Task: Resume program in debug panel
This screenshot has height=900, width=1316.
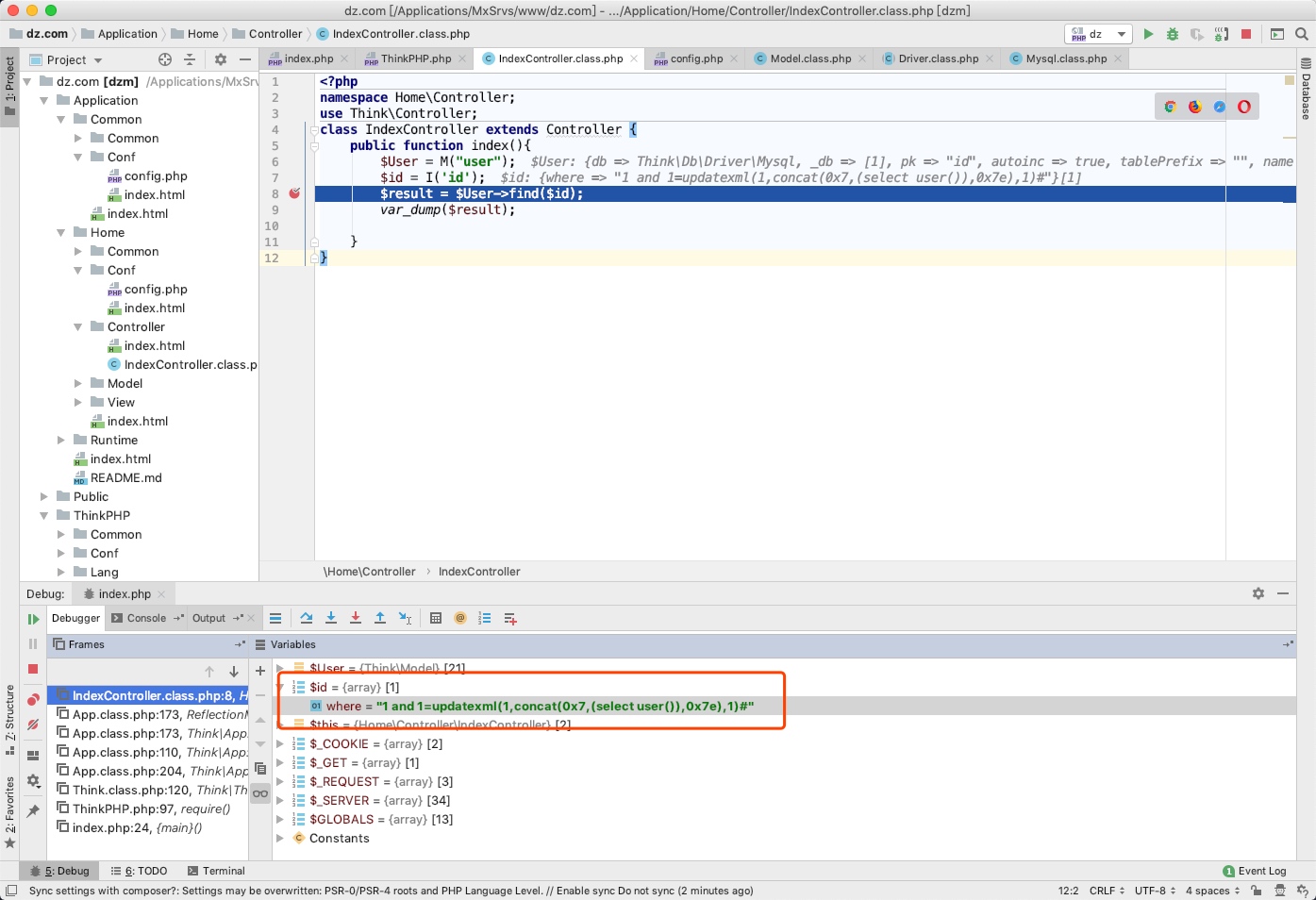Action: pyautogui.click(x=33, y=619)
